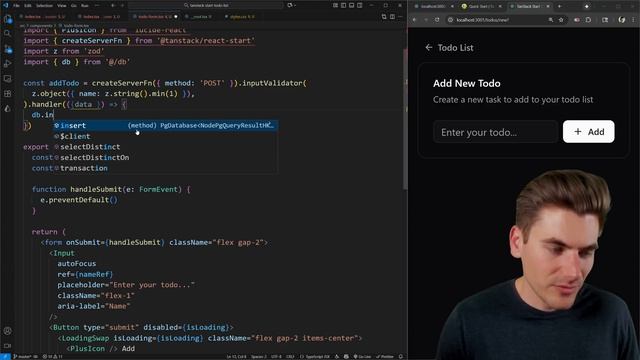Click the Ln, Col cursor position indicator
The image size is (640, 360).
click(236, 356)
